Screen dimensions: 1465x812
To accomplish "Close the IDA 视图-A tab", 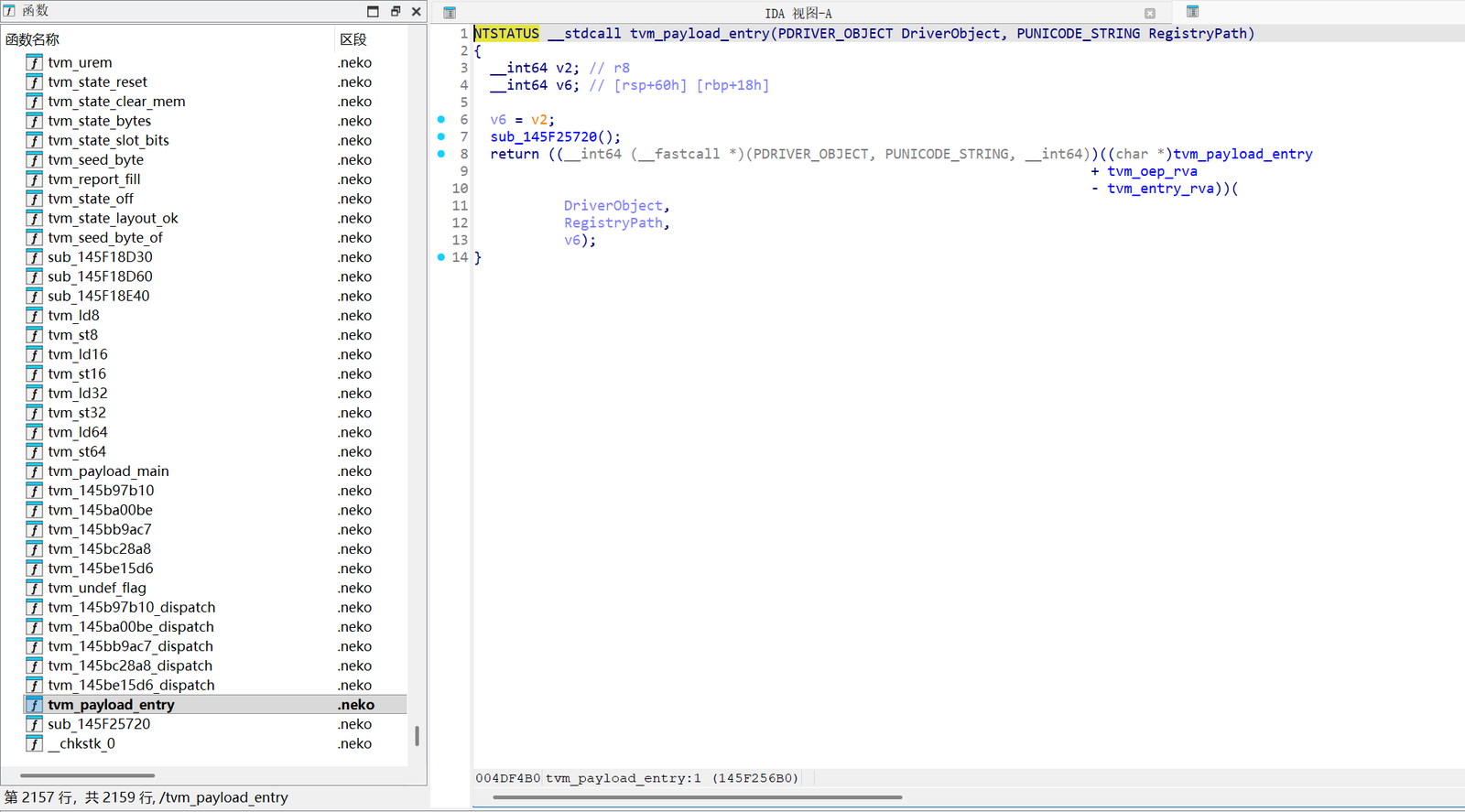I will coord(1150,13).
